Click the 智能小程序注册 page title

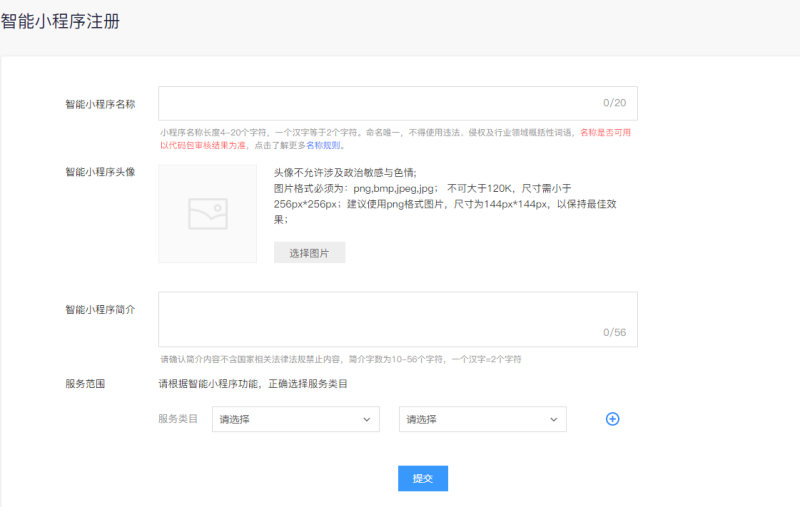click(60, 21)
